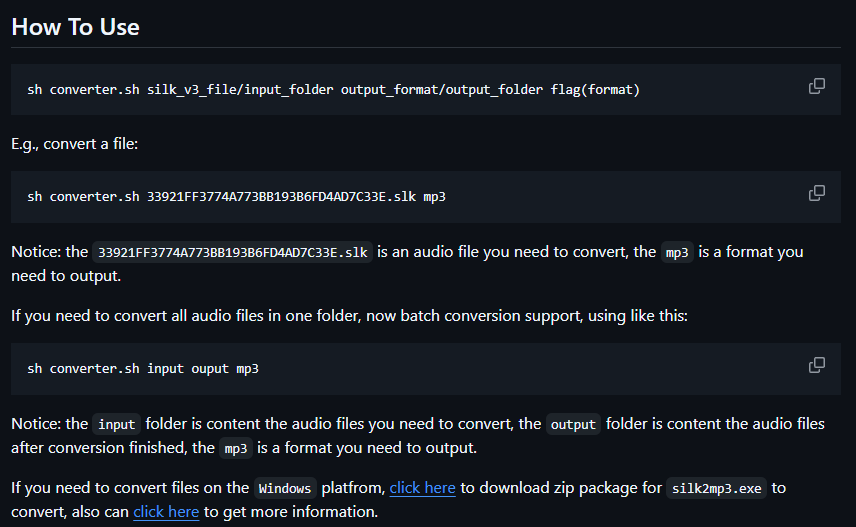Image resolution: width=856 pixels, height=527 pixels.
Task: Copy the converter.sh usage syntax command
Action: (x=817, y=86)
